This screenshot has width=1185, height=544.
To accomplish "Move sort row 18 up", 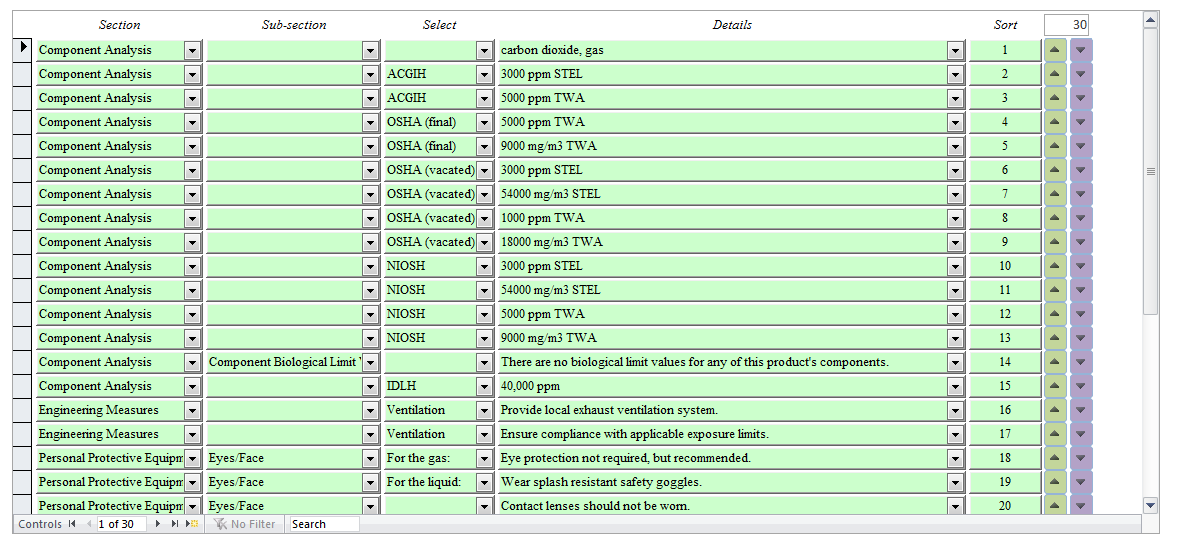I will (x=1055, y=458).
